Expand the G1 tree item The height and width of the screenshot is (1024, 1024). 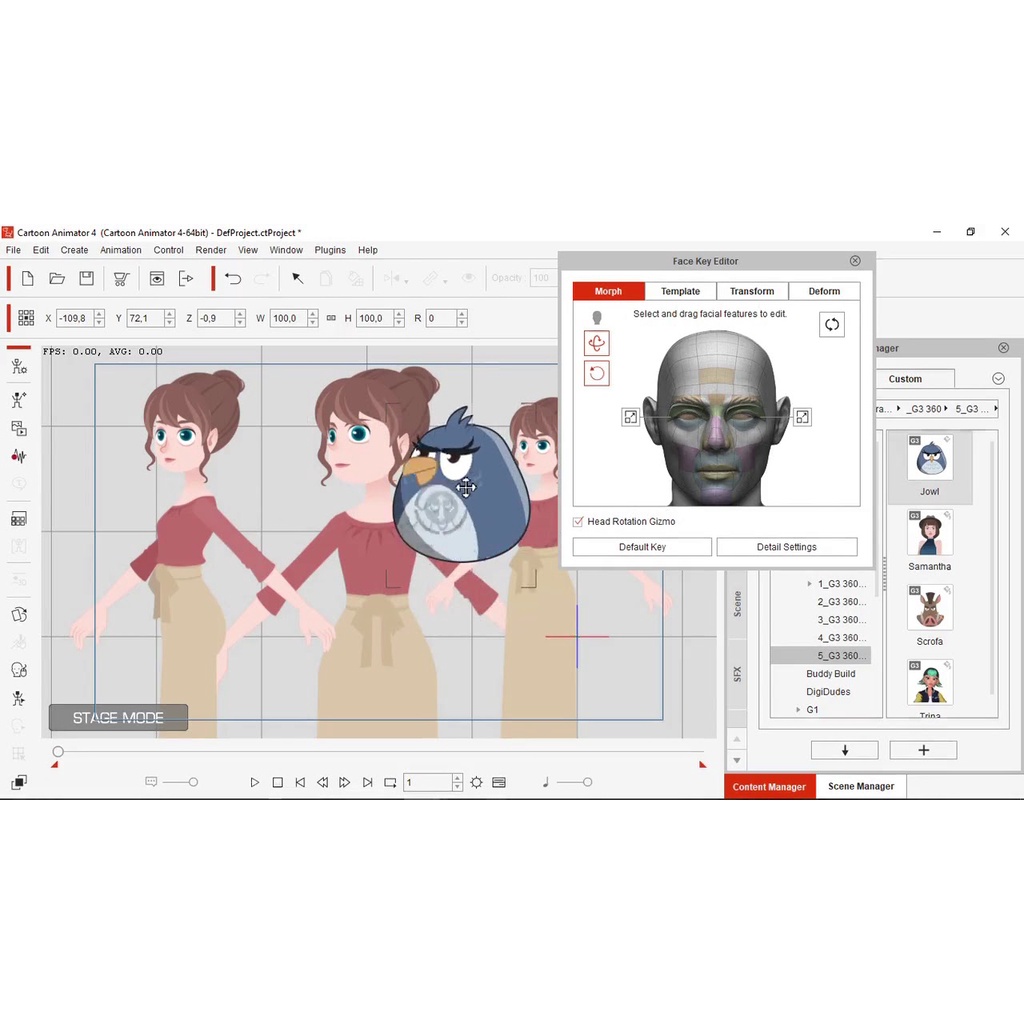click(798, 710)
